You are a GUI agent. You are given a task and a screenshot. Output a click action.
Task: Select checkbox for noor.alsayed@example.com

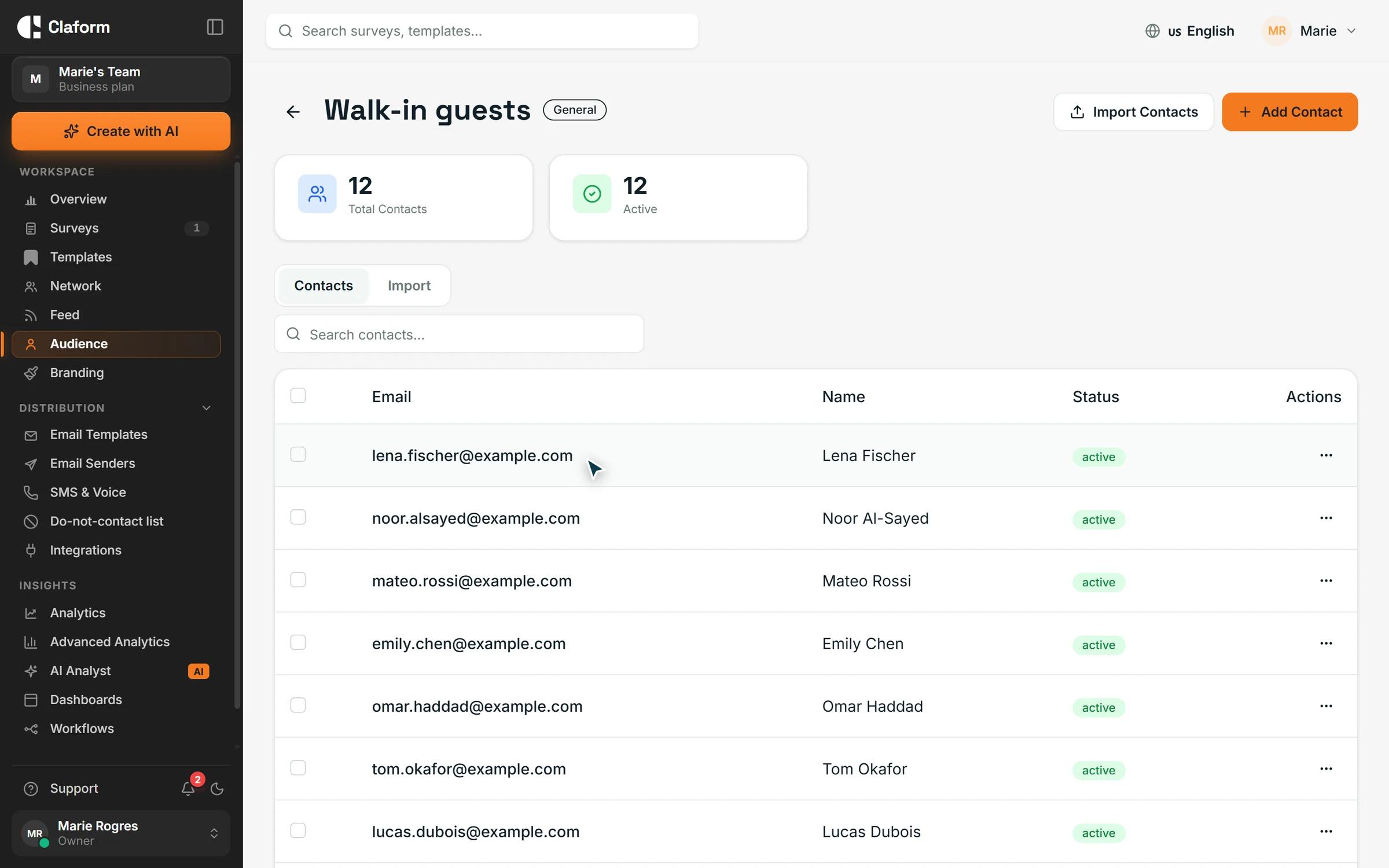click(x=298, y=517)
